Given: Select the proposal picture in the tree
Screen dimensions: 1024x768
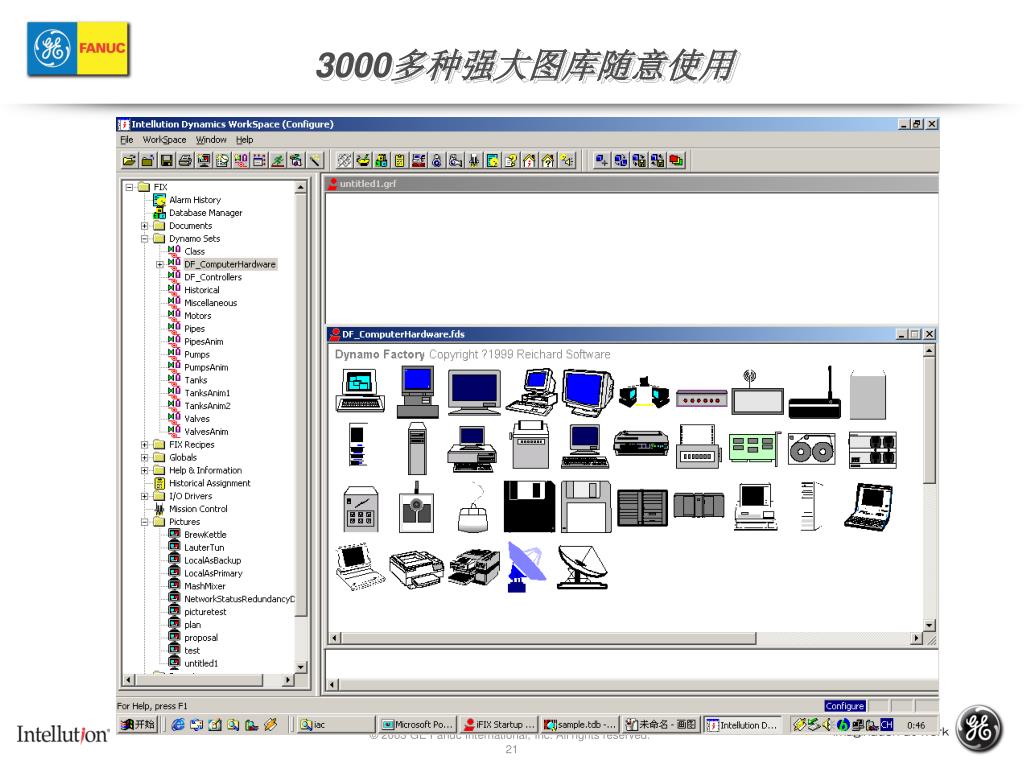Looking at the screenshot, I should click(x=201, y=637).
